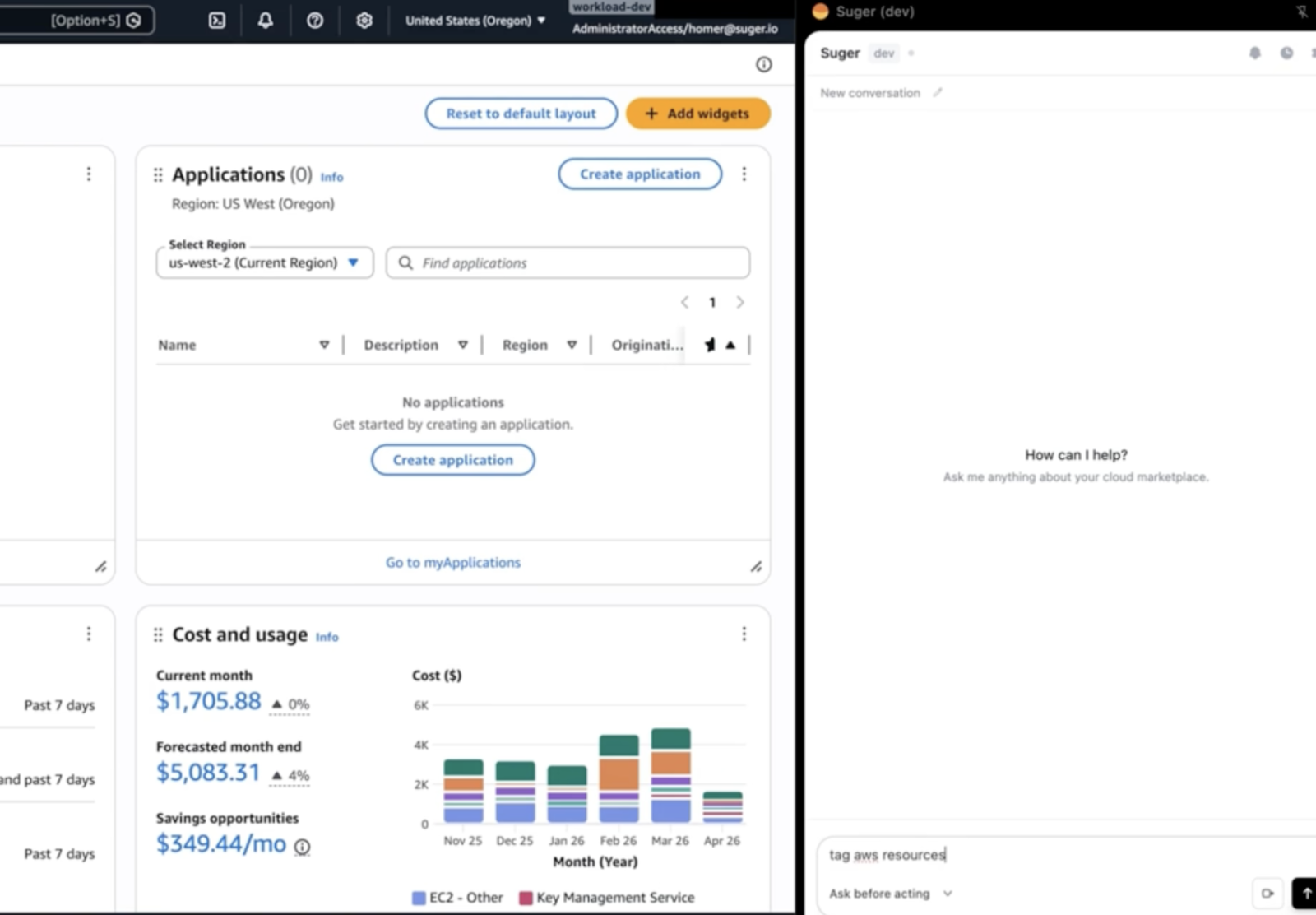Open Cost and usage Info link
The height and width of the screenshot is (915, 1316).
(x=327, y=637)
